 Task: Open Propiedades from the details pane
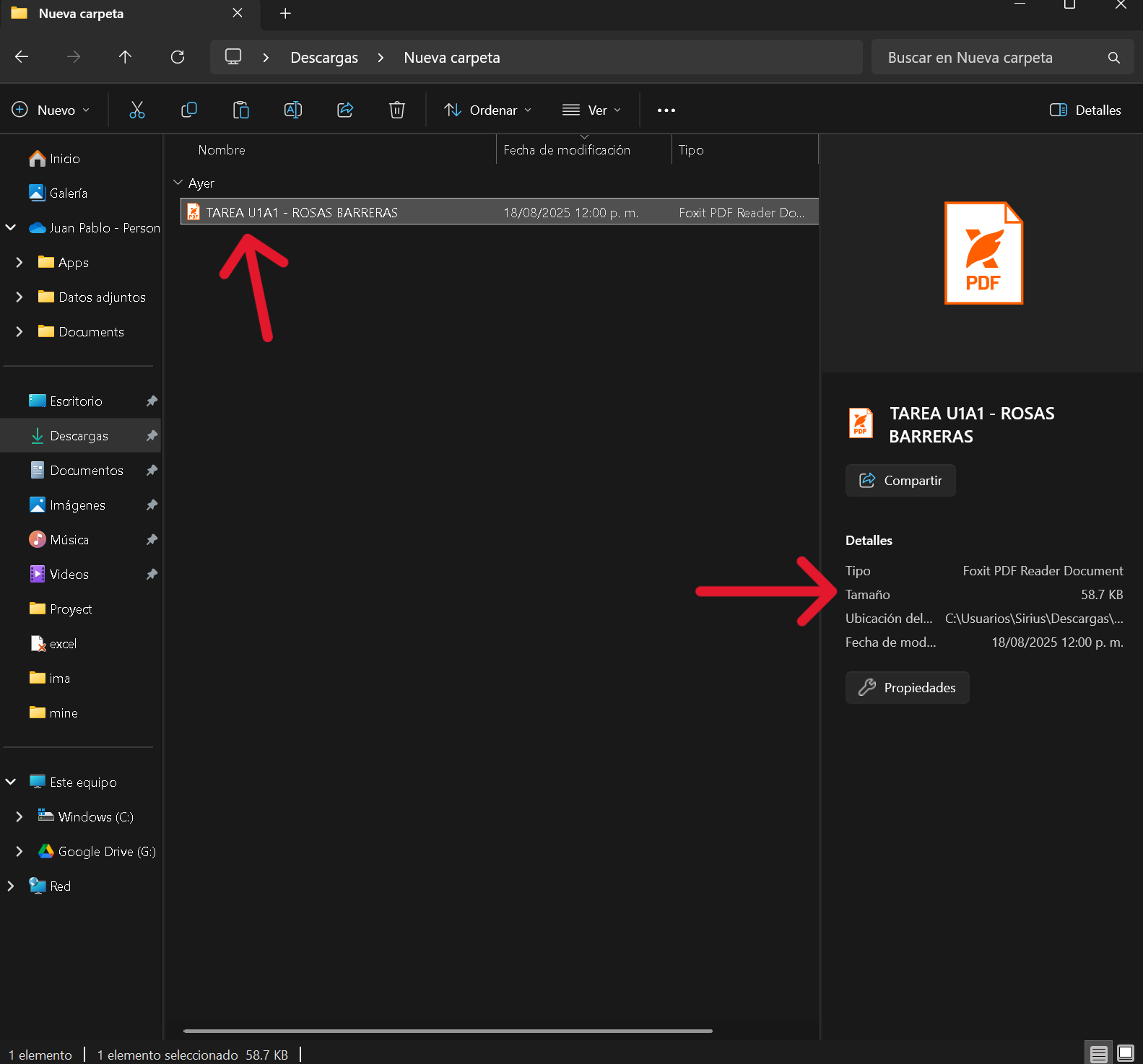[907, 688]
